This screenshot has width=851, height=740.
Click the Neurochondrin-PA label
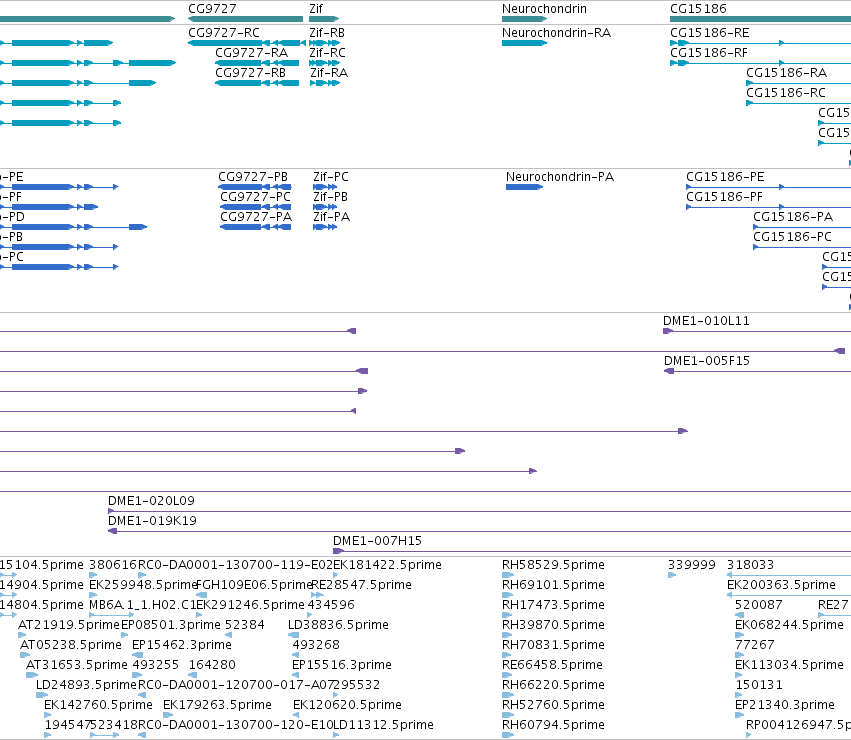[560, 177]
